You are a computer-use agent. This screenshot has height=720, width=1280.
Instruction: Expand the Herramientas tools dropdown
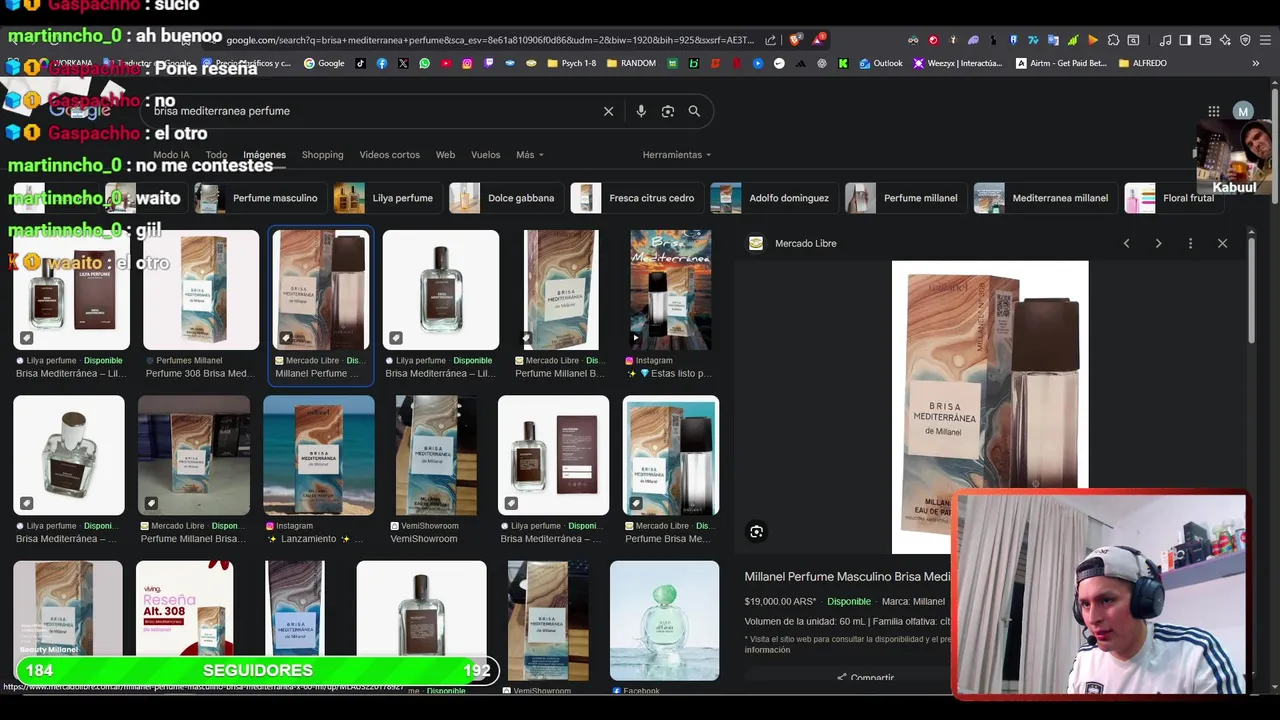click(x=677, y=155)
